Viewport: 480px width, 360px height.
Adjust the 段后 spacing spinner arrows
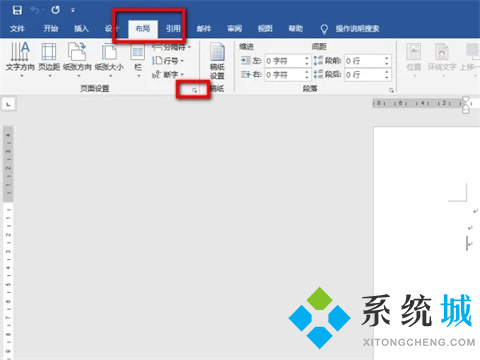pos(387,75)
